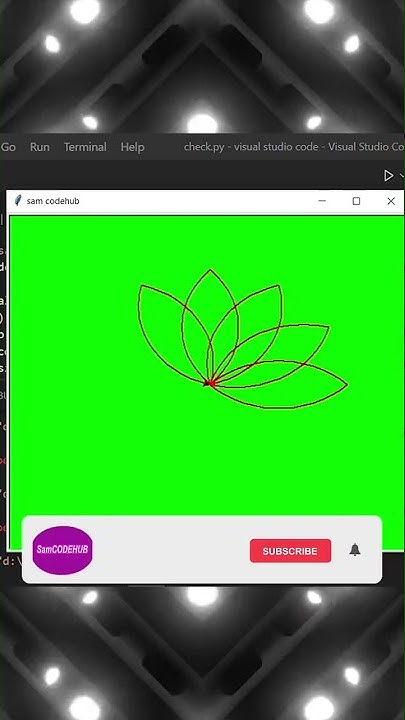Click the red SUBSCRIBE button
The image size is (405, 720).
pyautogui.click(x=290, y=551)
